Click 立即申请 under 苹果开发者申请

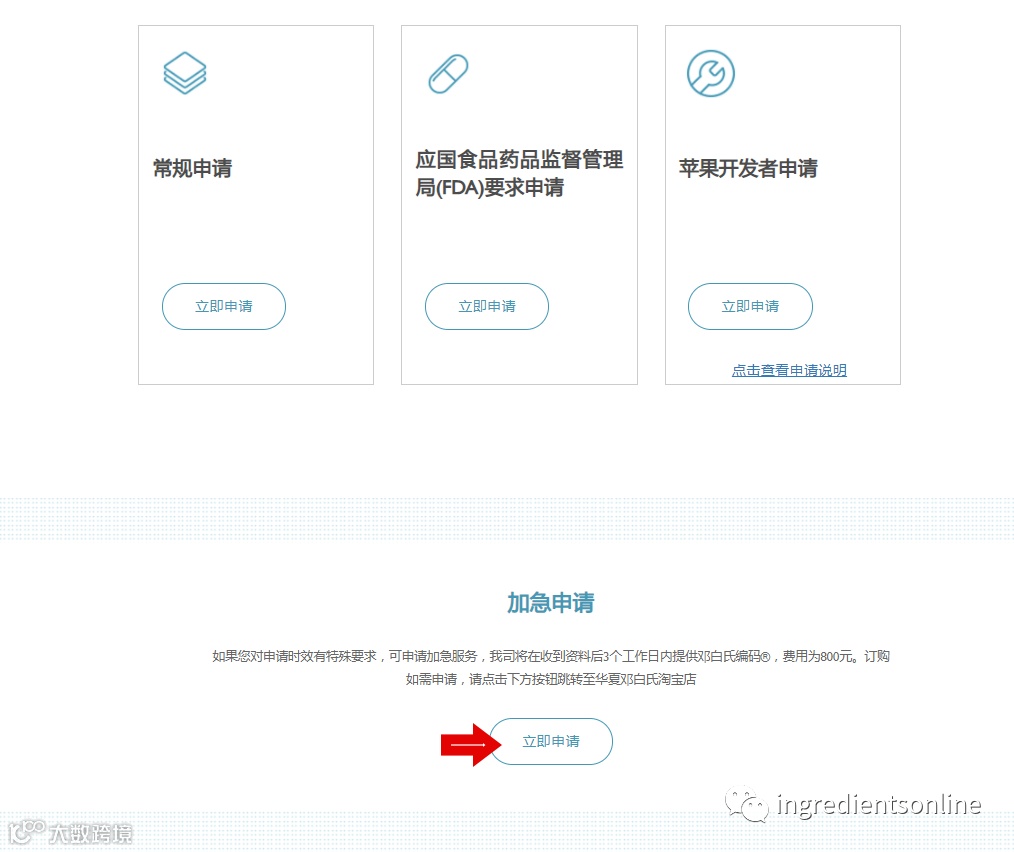click(x=750, y=306)
